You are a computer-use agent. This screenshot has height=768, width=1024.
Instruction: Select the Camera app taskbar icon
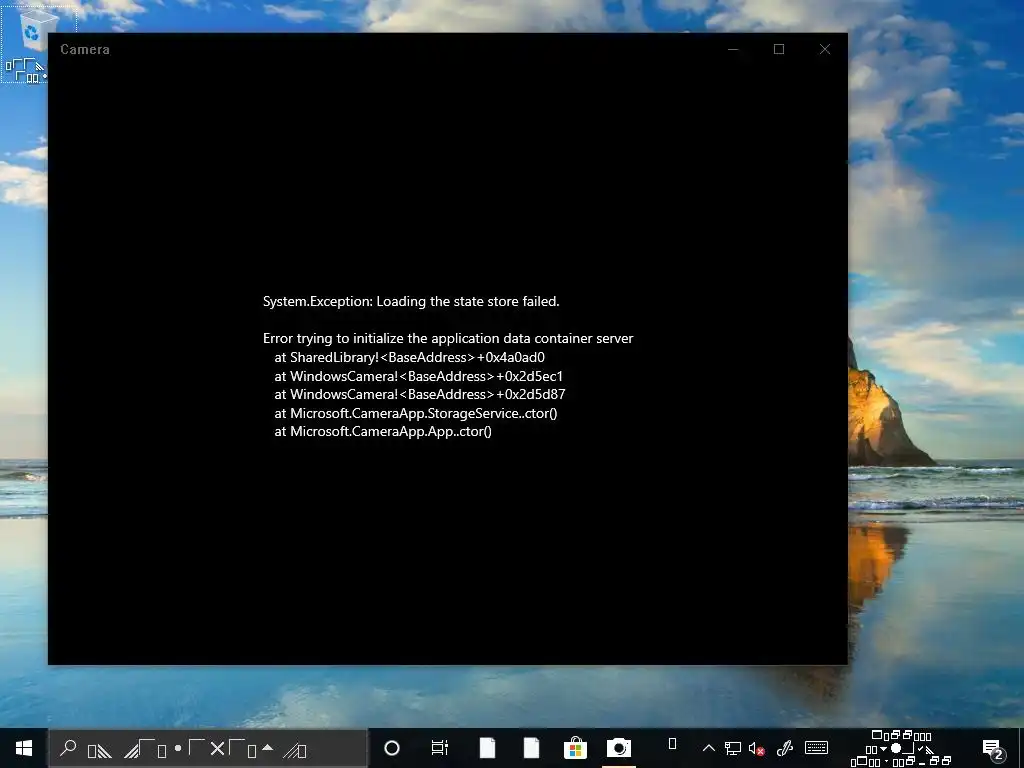pos(618,748)
